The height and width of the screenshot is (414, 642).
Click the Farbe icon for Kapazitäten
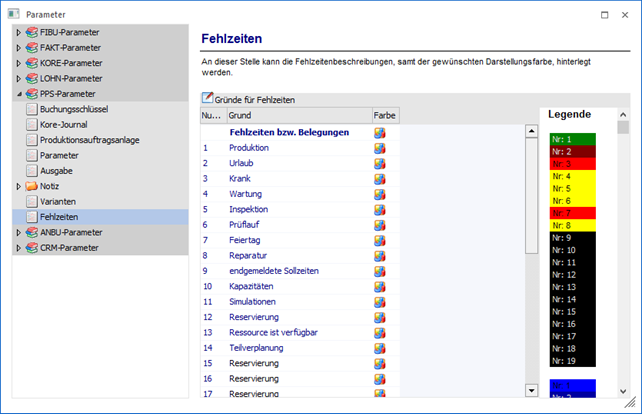pos(380,286)
